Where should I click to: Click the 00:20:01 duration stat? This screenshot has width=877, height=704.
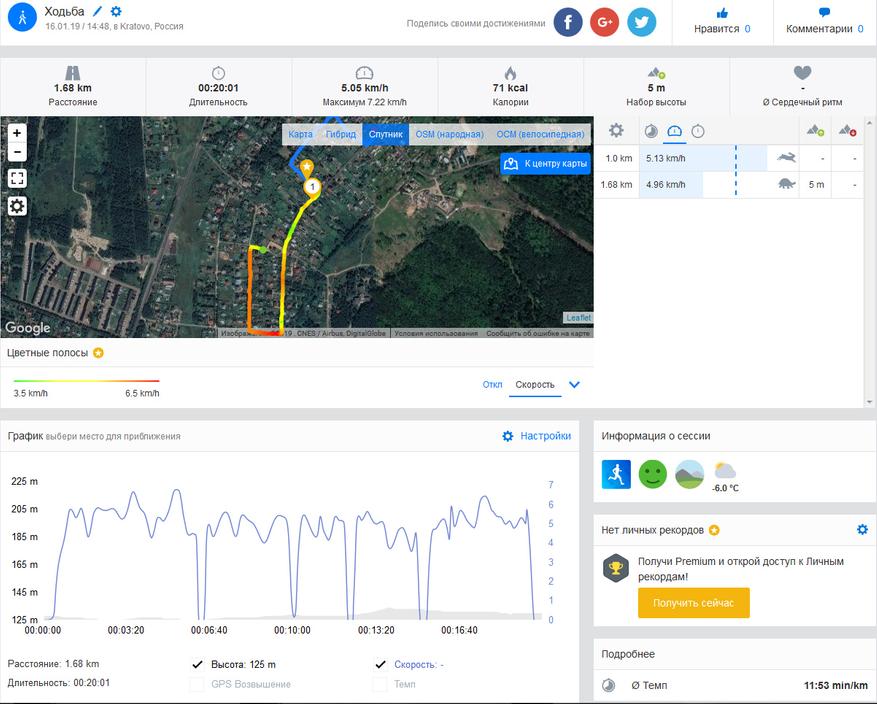pos(218,88)
